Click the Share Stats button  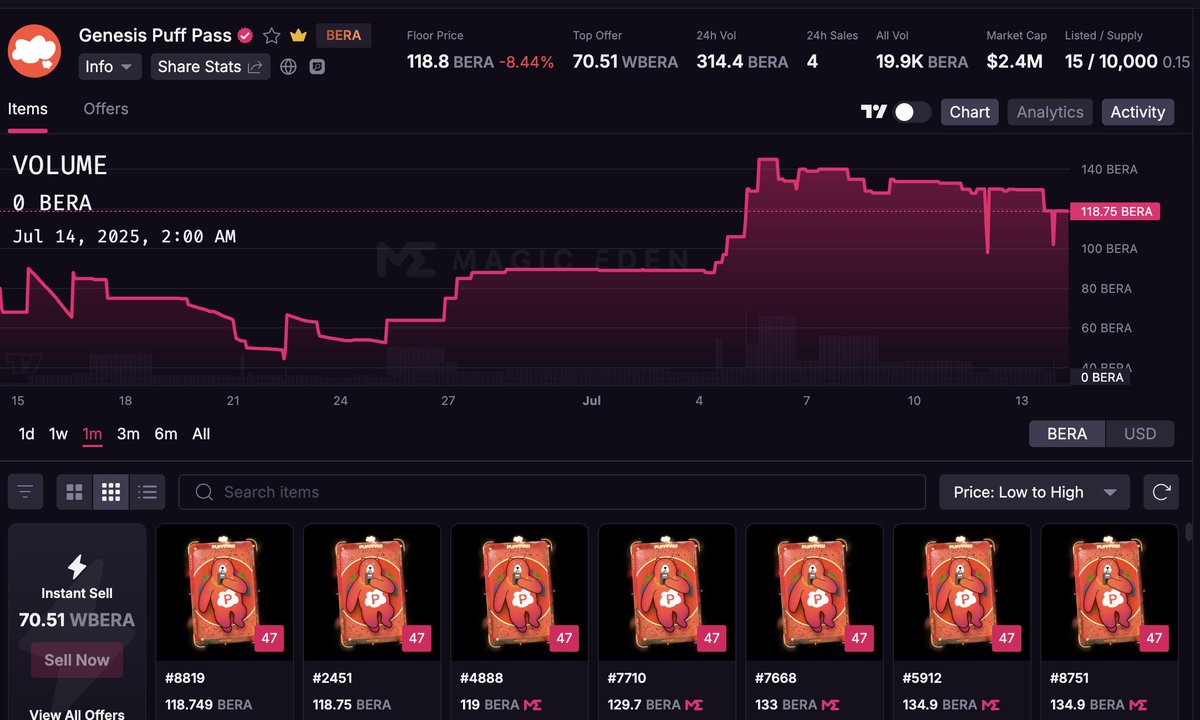pyautogui.click(x=210, y=67)
